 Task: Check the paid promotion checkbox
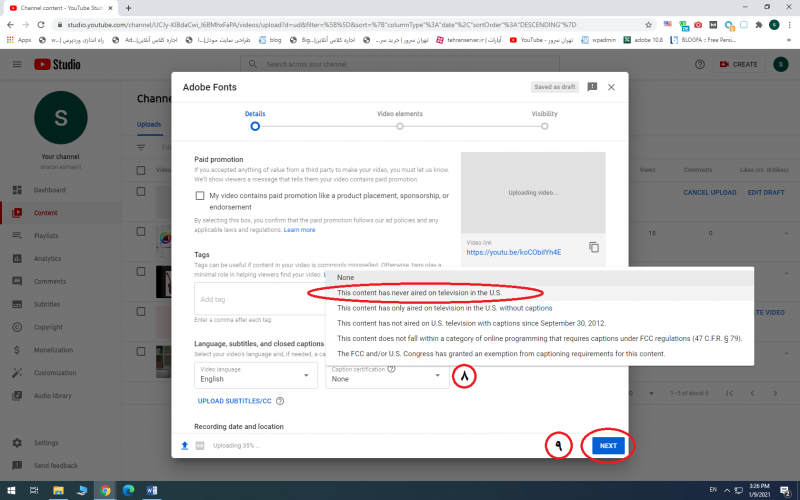(200, 196)
